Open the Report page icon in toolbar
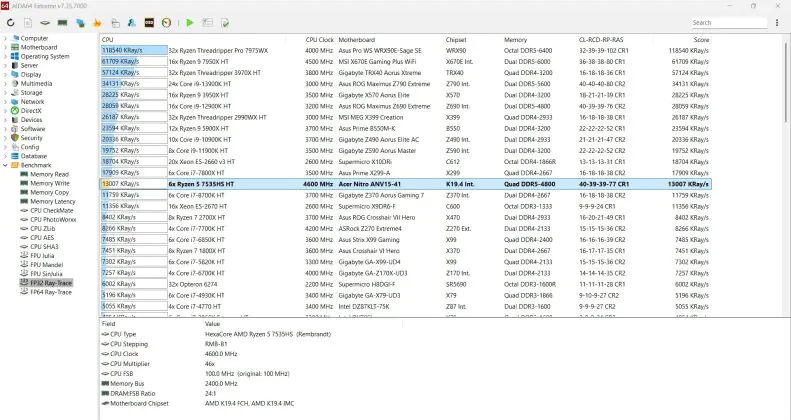This screenshot has height=420, width=791. pos(28,23)
